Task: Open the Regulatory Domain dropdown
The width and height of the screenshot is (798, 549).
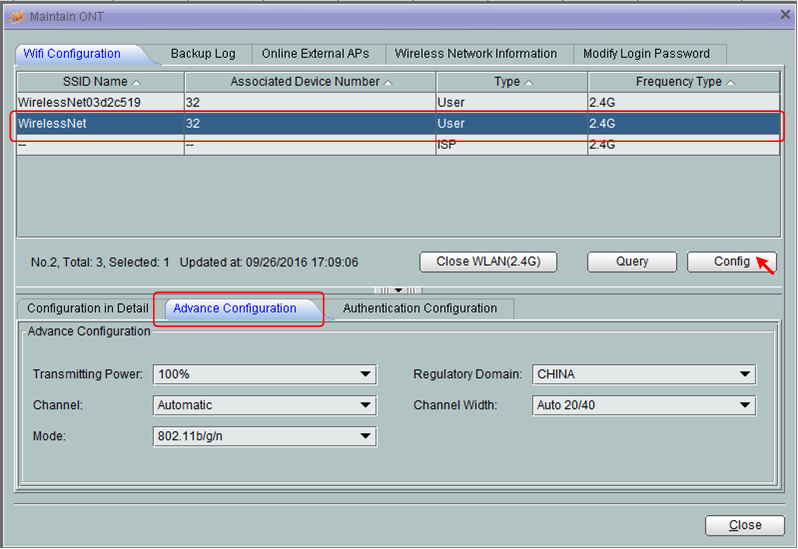Action: 644,375
